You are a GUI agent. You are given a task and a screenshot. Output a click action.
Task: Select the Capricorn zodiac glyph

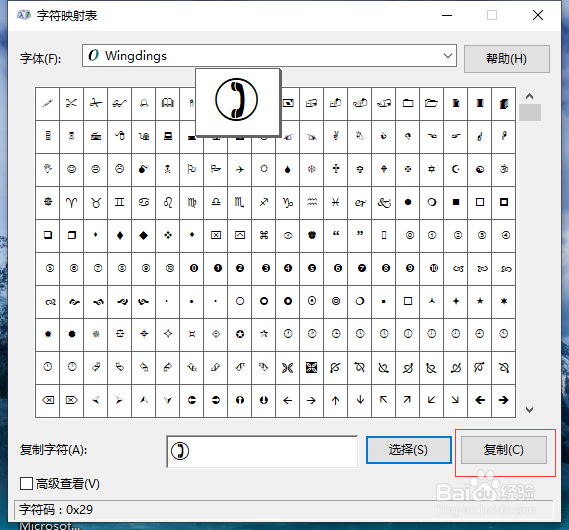pyautogui.click(x=288, y=203)
